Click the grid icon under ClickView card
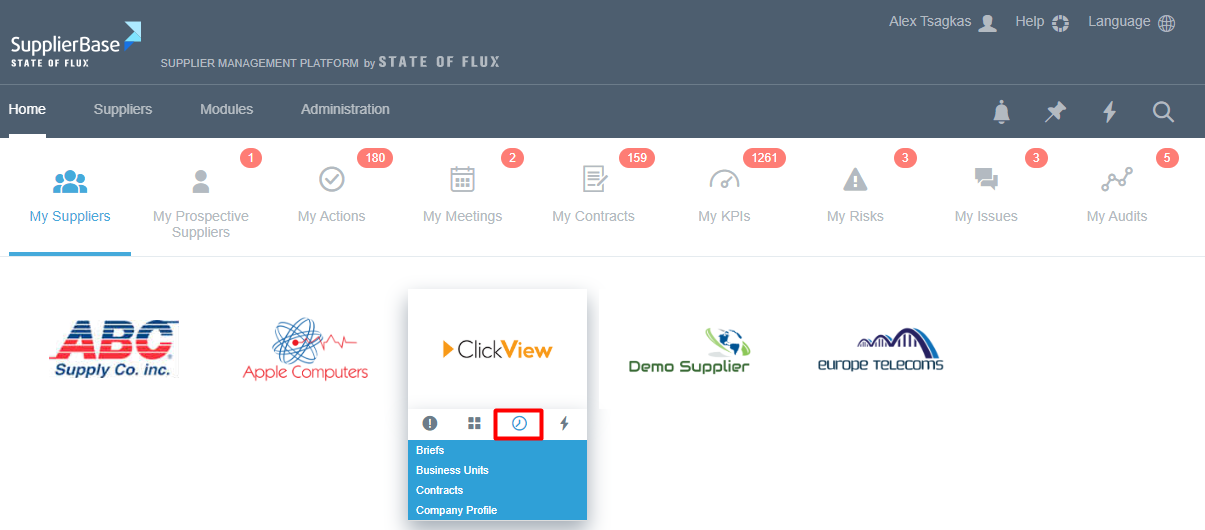This screenshot has height=530, width=1205. tap(474, 423)
